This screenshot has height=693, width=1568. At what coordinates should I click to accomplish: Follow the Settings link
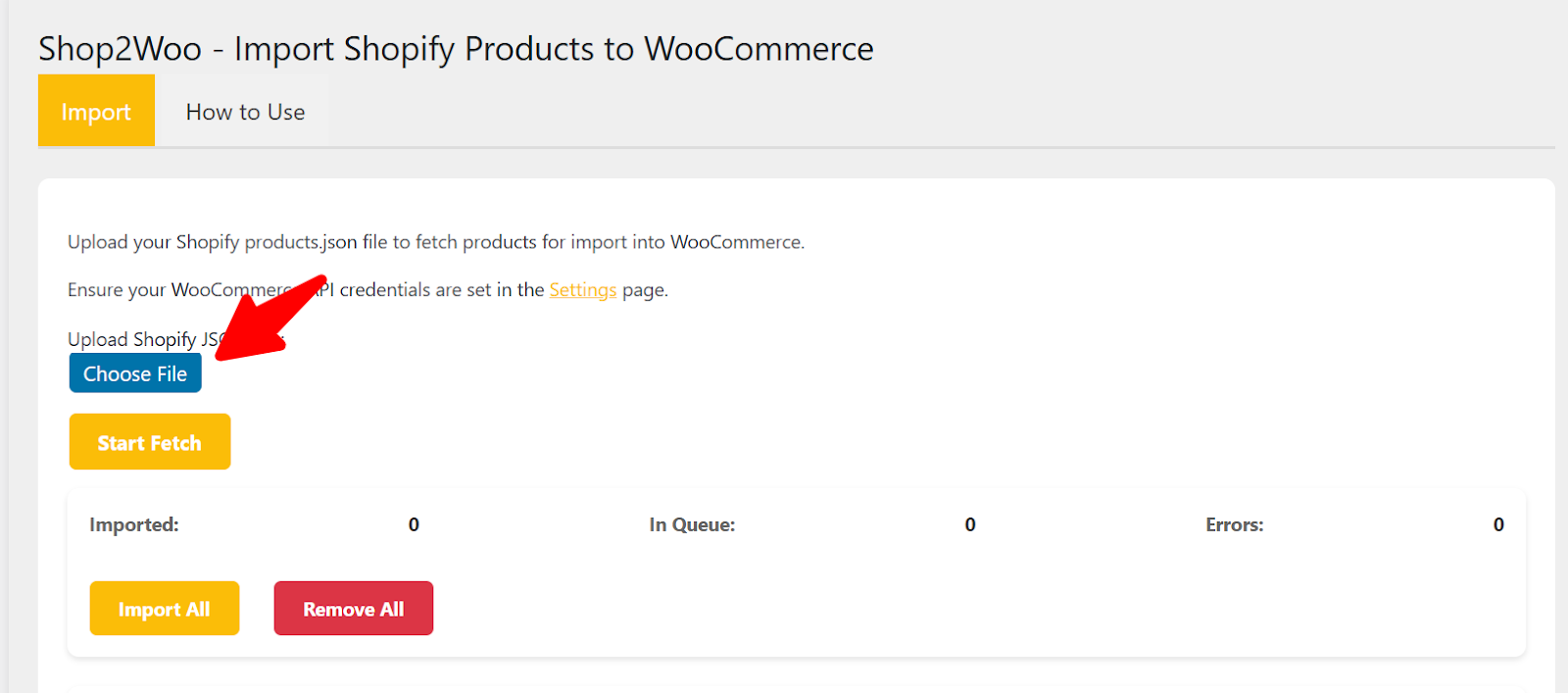[x=582, y=290]
